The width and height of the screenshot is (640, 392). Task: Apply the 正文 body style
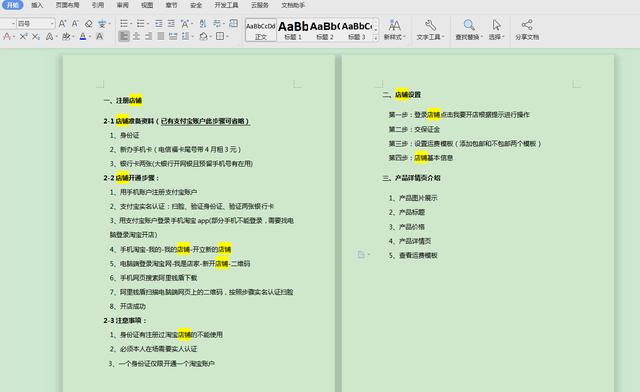point(261,30)
